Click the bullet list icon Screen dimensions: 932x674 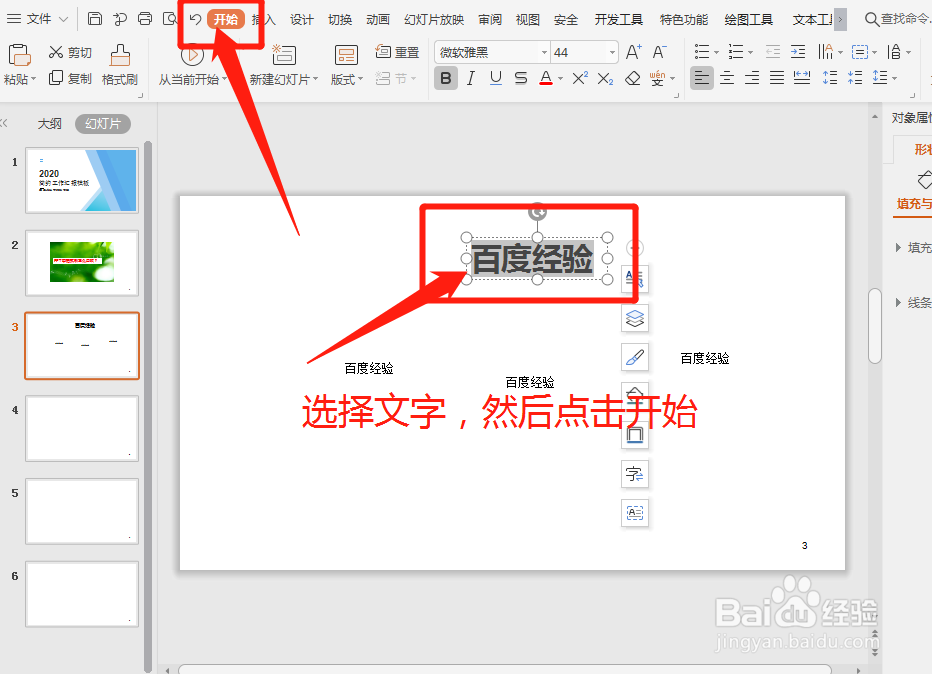(702, 52)
